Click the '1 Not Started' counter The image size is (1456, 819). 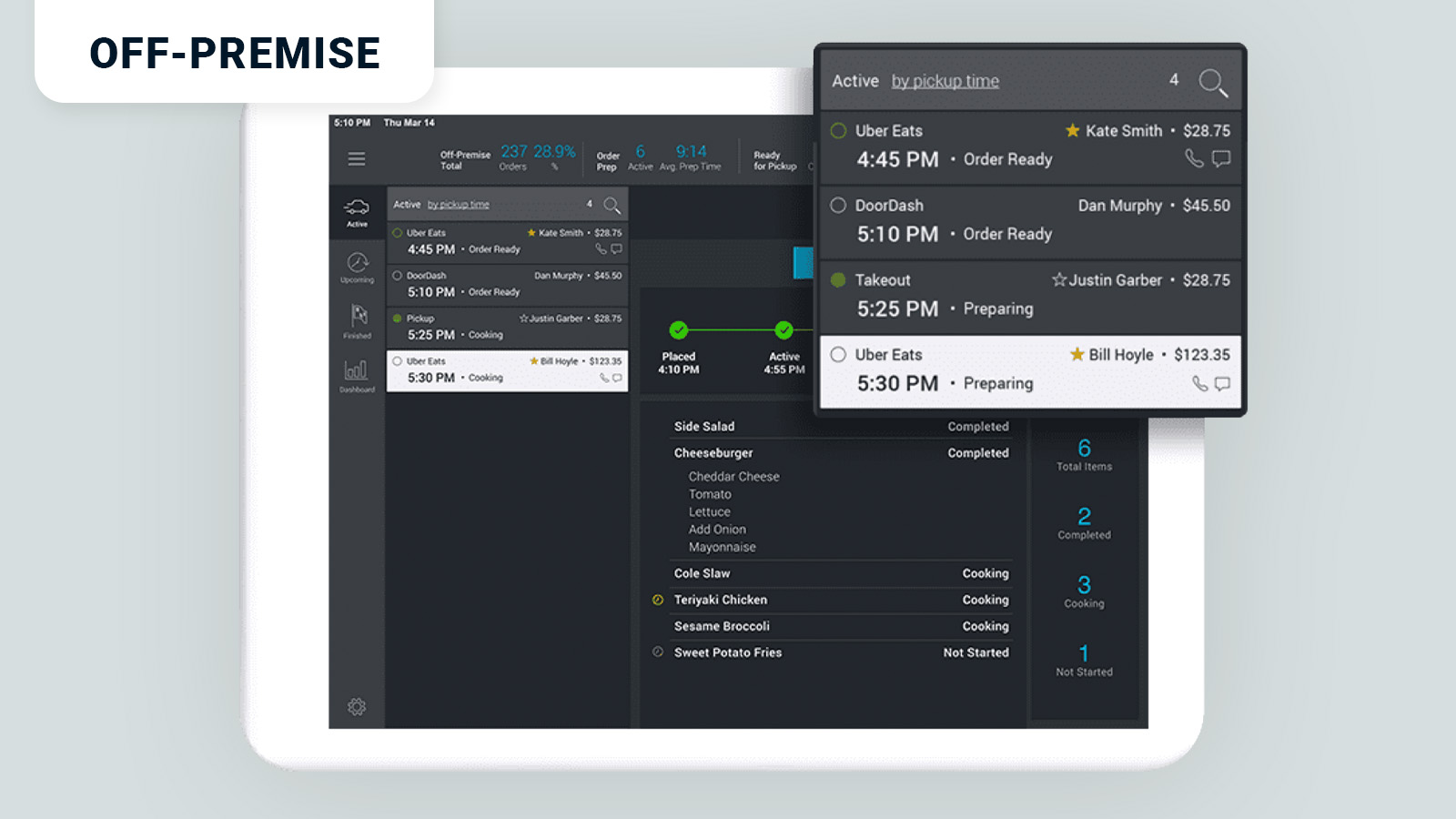1084,660
